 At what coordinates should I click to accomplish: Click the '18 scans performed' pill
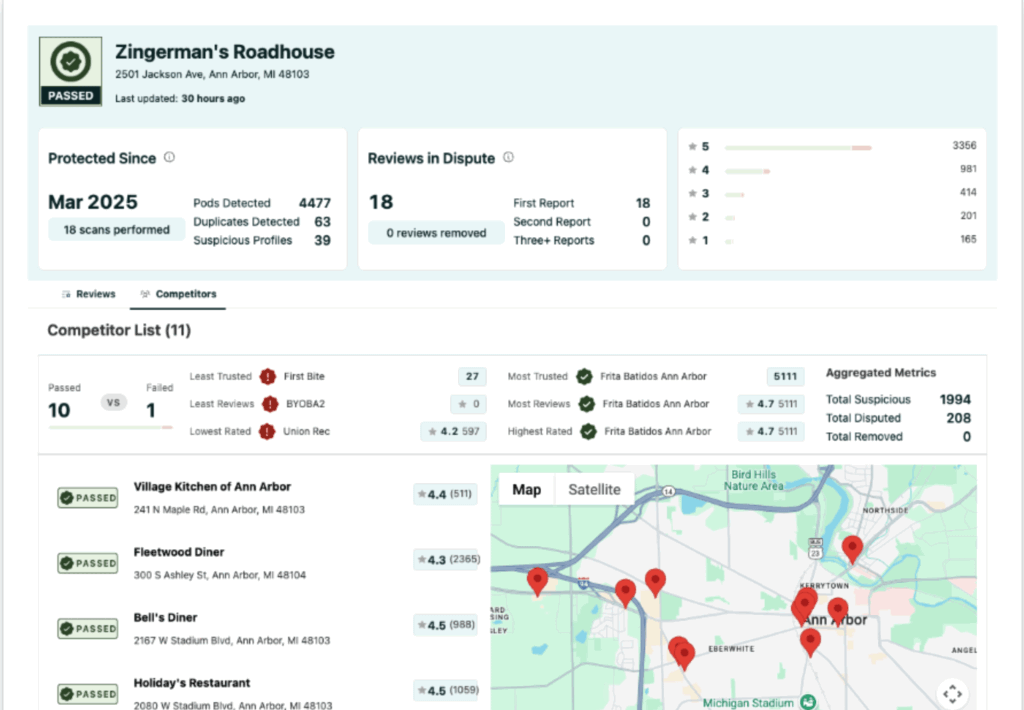(x=116, y=230)
